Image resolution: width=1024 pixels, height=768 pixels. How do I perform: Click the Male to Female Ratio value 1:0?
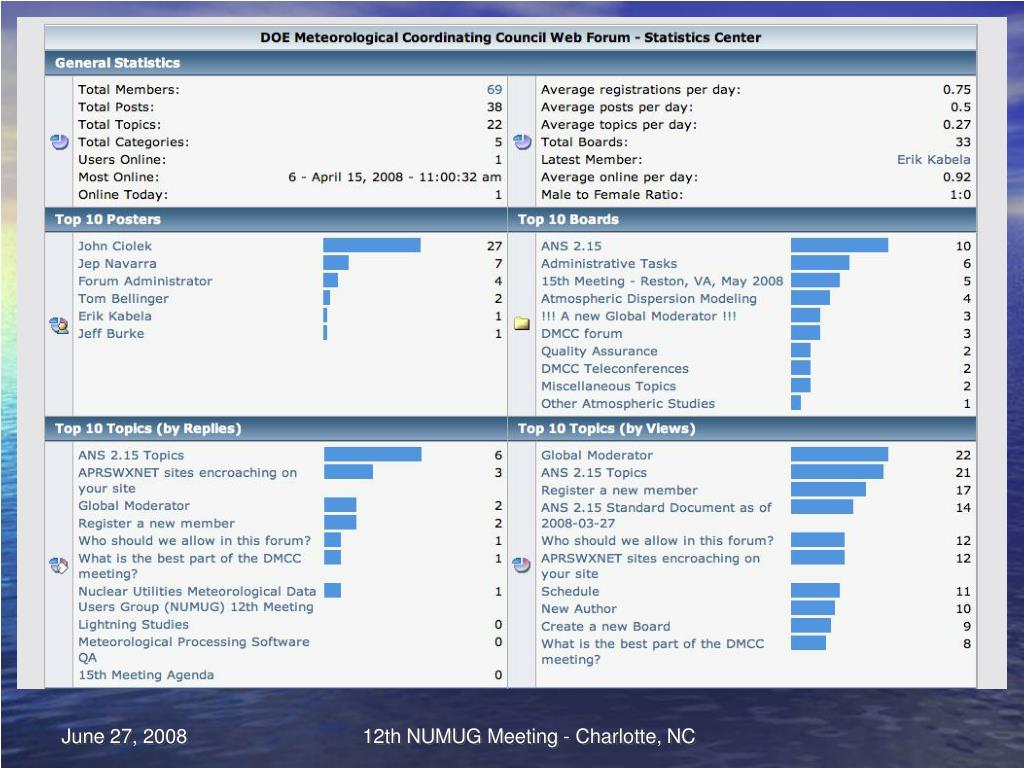tap(960, 195)
